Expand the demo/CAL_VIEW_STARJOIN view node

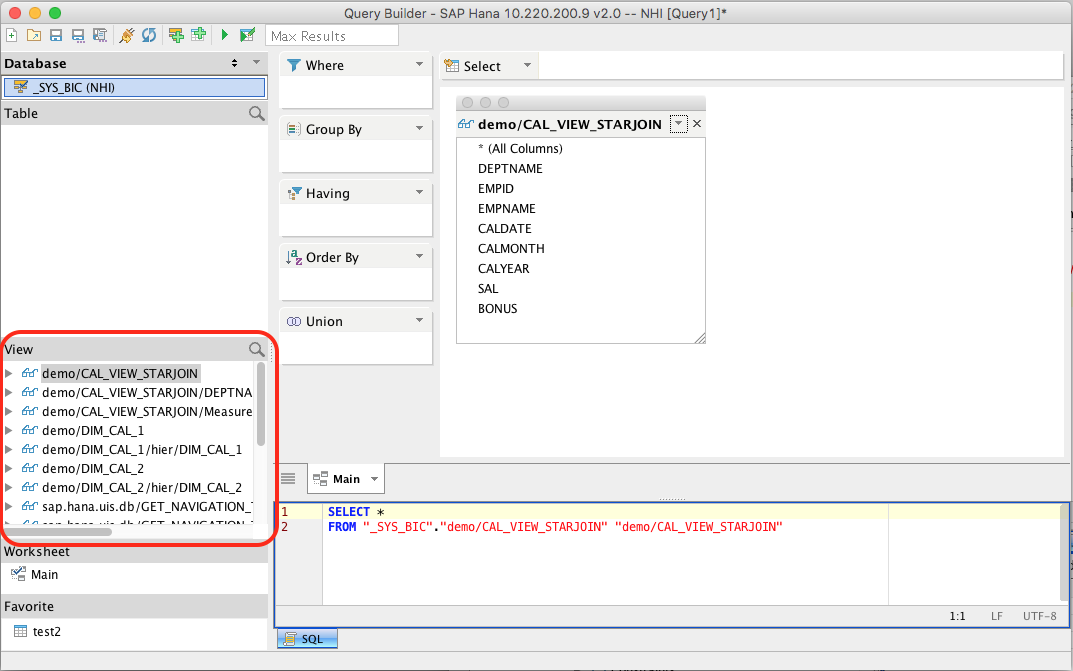point(9,373)
